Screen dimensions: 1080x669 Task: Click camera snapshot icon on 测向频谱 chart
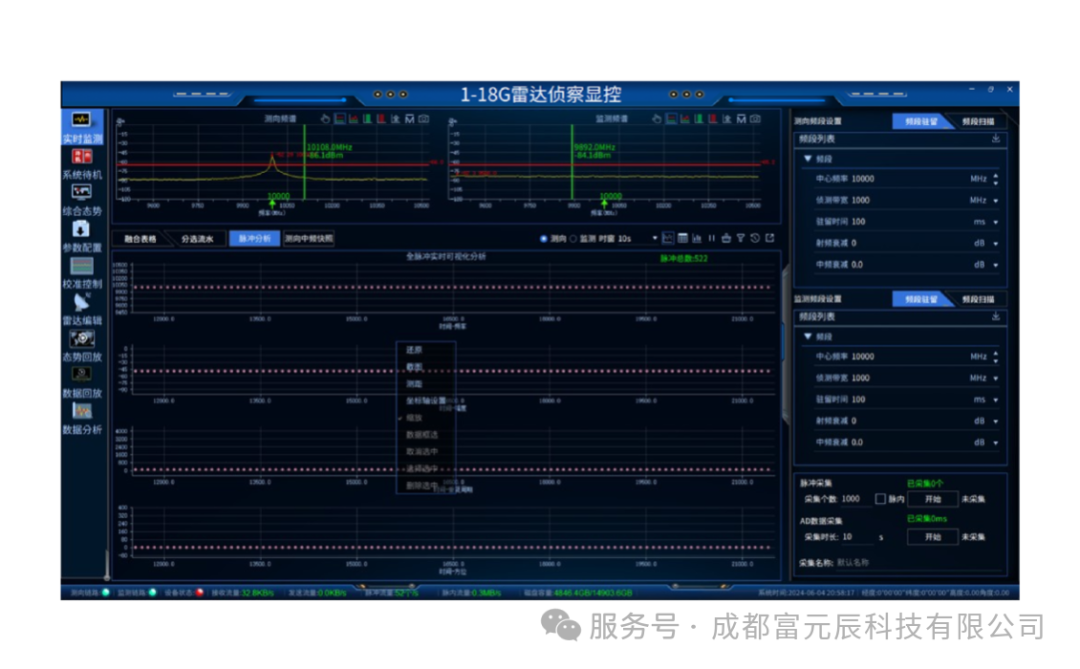[x=424, y=119]
